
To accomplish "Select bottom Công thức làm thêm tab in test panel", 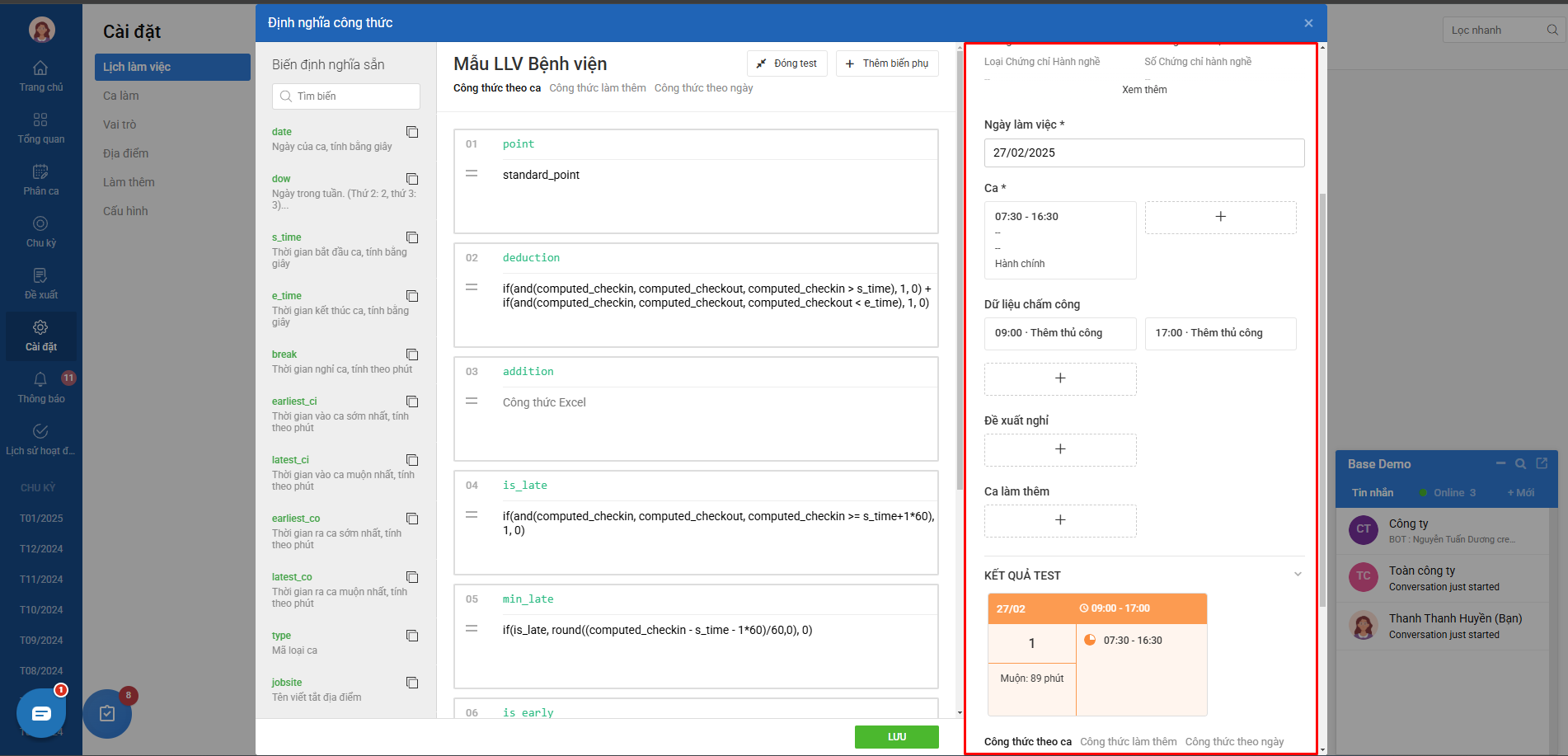I will pos(1129,742).
